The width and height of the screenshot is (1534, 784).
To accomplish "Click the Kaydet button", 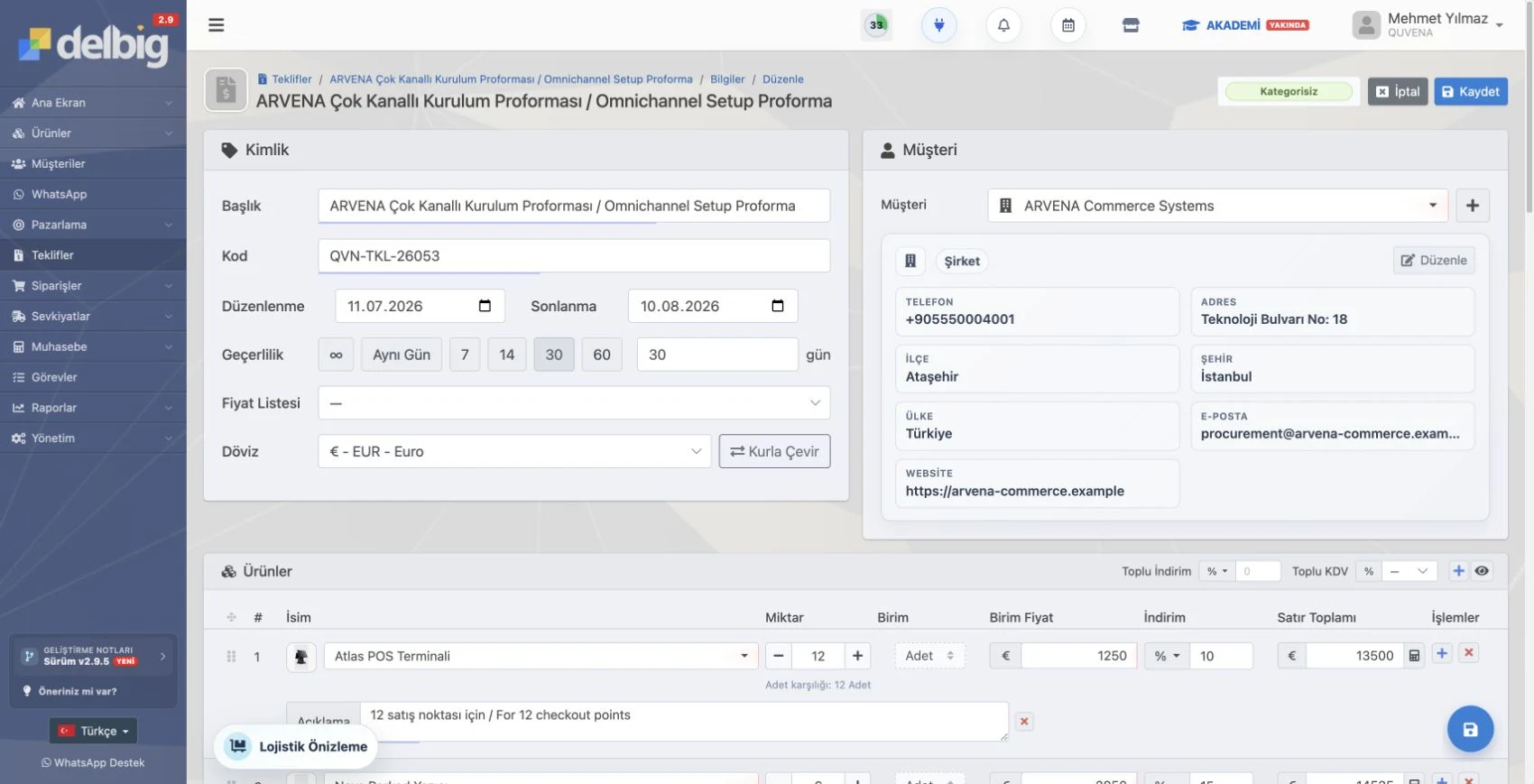I will click(1471, 91).
